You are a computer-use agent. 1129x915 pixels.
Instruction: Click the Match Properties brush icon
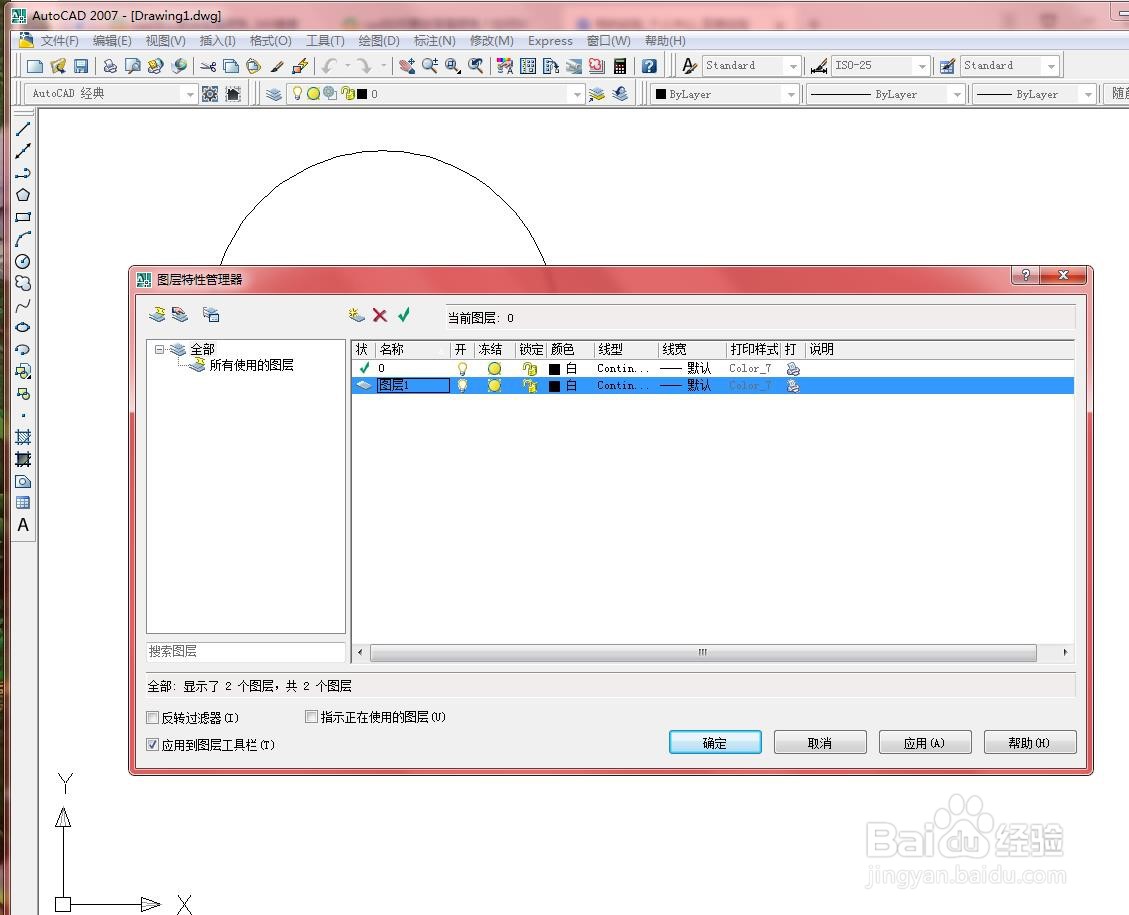(276, 66)
